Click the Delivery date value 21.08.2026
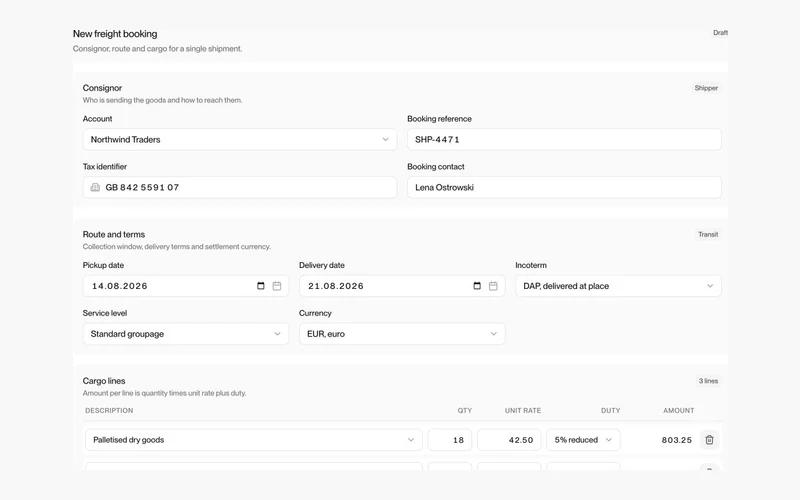 pyautogui.click(x=336, y=286)
